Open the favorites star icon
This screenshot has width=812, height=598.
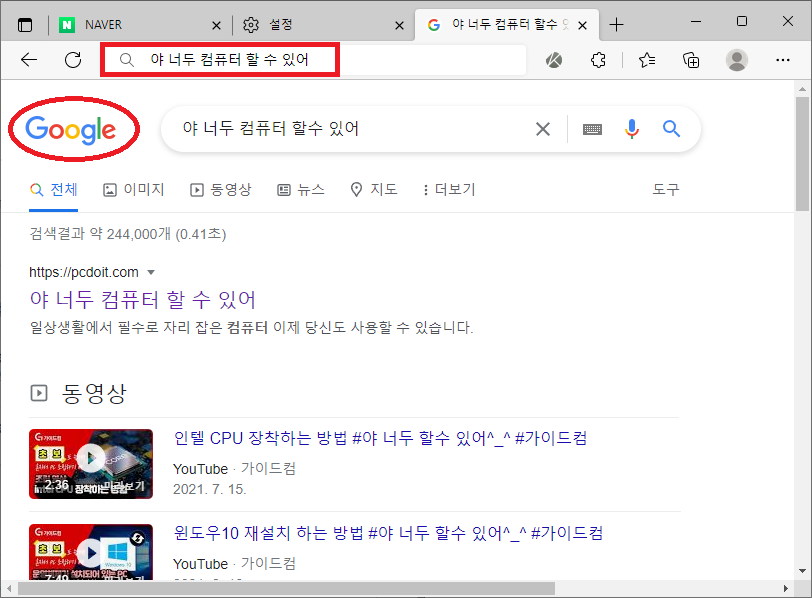tap(647, 61)
